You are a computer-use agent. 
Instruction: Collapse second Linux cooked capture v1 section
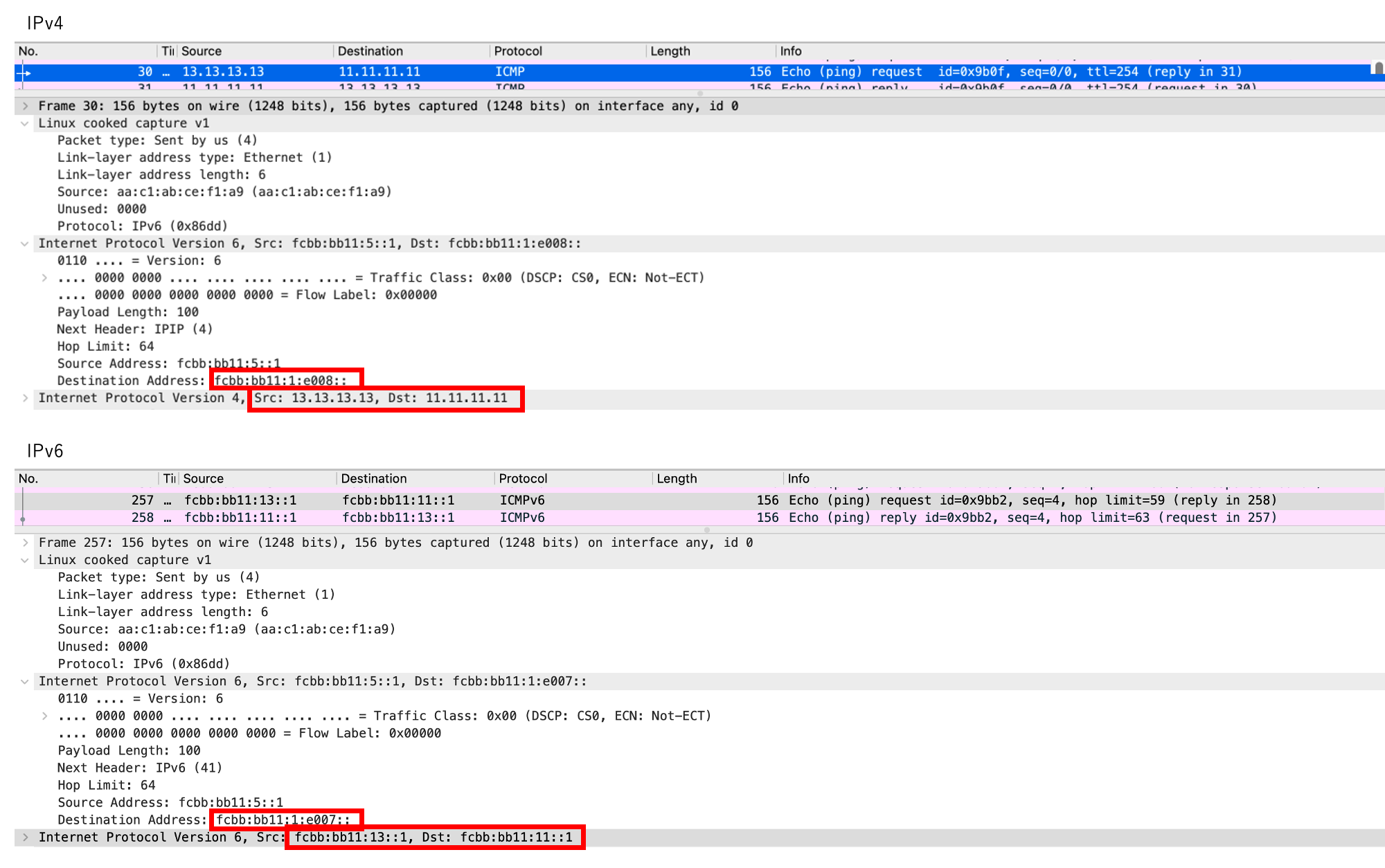pos(25,560)
